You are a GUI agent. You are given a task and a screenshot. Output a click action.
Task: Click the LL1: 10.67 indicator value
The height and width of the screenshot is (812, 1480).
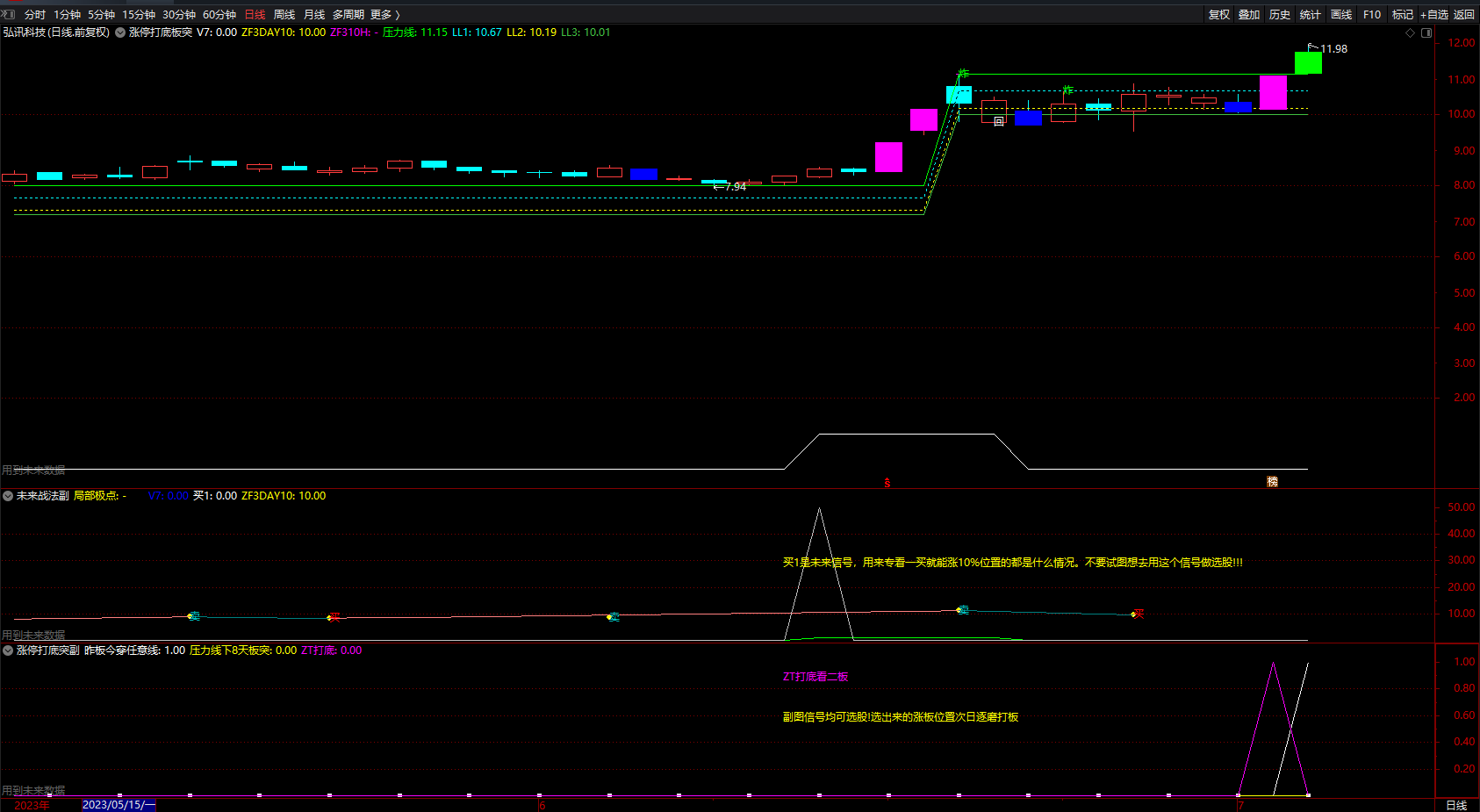(477, 32)
